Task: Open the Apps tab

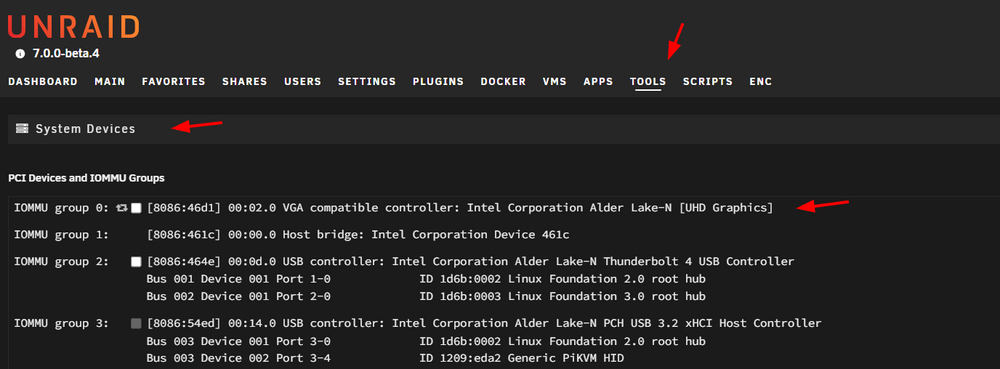Action: (x=598, y=82)
